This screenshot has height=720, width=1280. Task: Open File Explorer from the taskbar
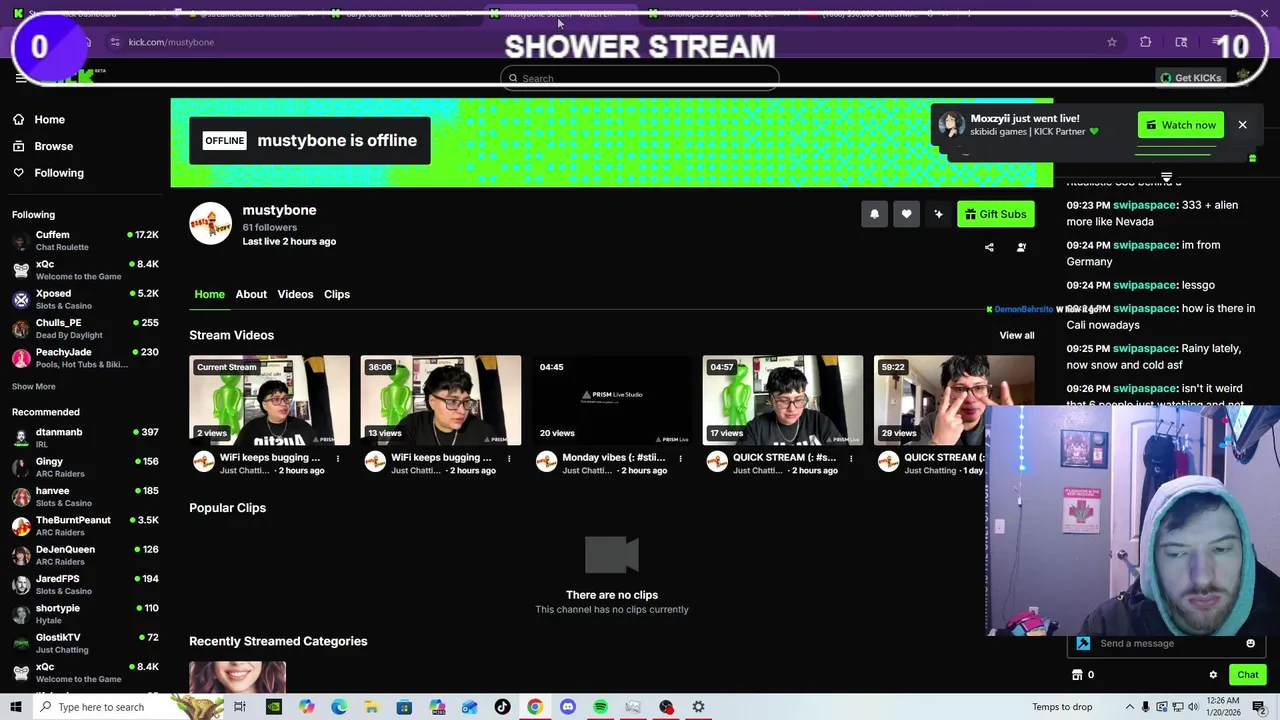[x=371, y=707]
